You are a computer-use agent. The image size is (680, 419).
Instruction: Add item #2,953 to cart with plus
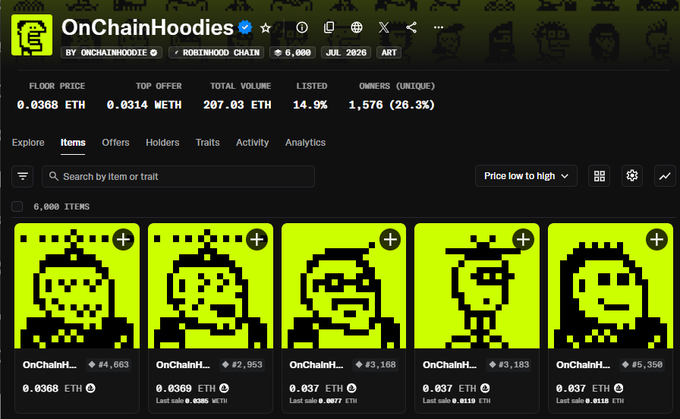[x=257, y=239]
